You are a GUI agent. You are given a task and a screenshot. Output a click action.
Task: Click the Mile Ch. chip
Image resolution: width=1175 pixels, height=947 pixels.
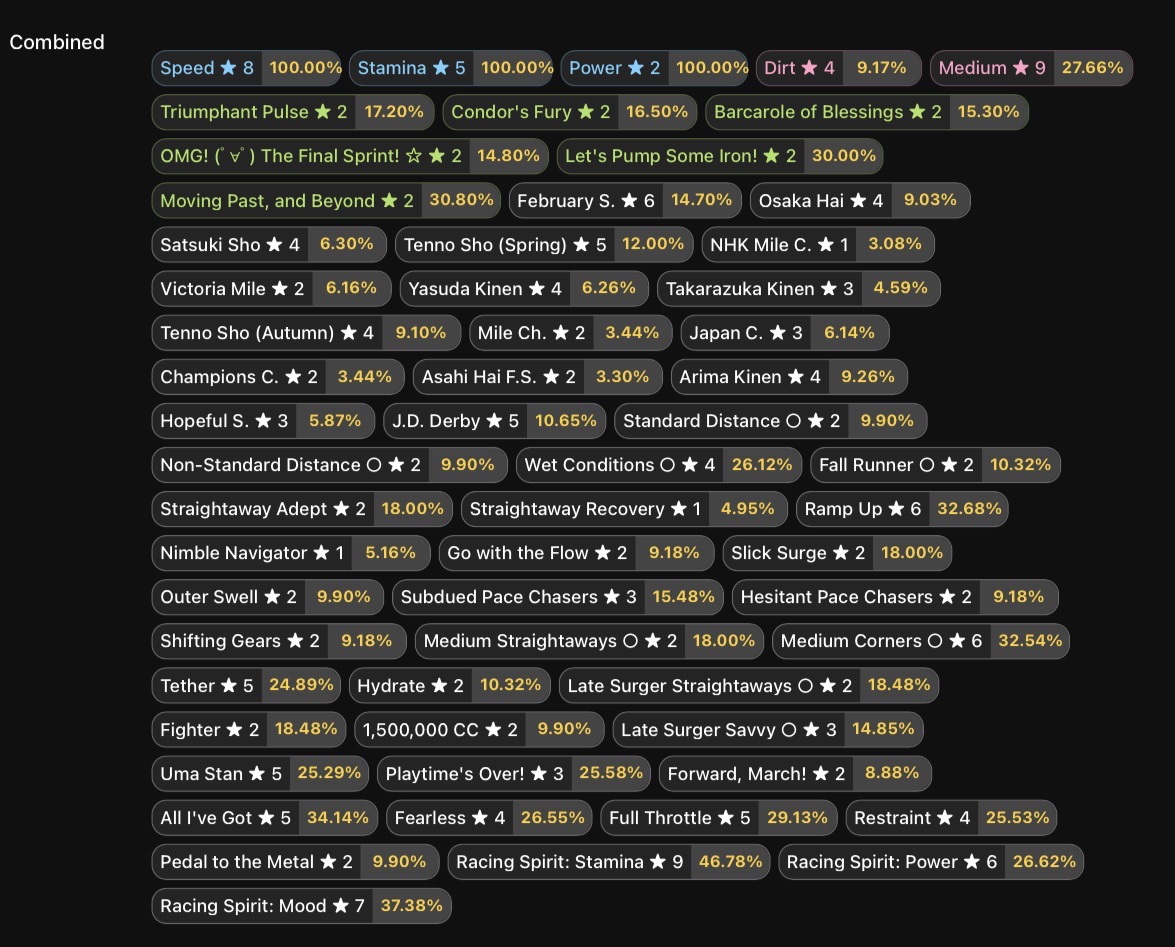click(571, 333)
